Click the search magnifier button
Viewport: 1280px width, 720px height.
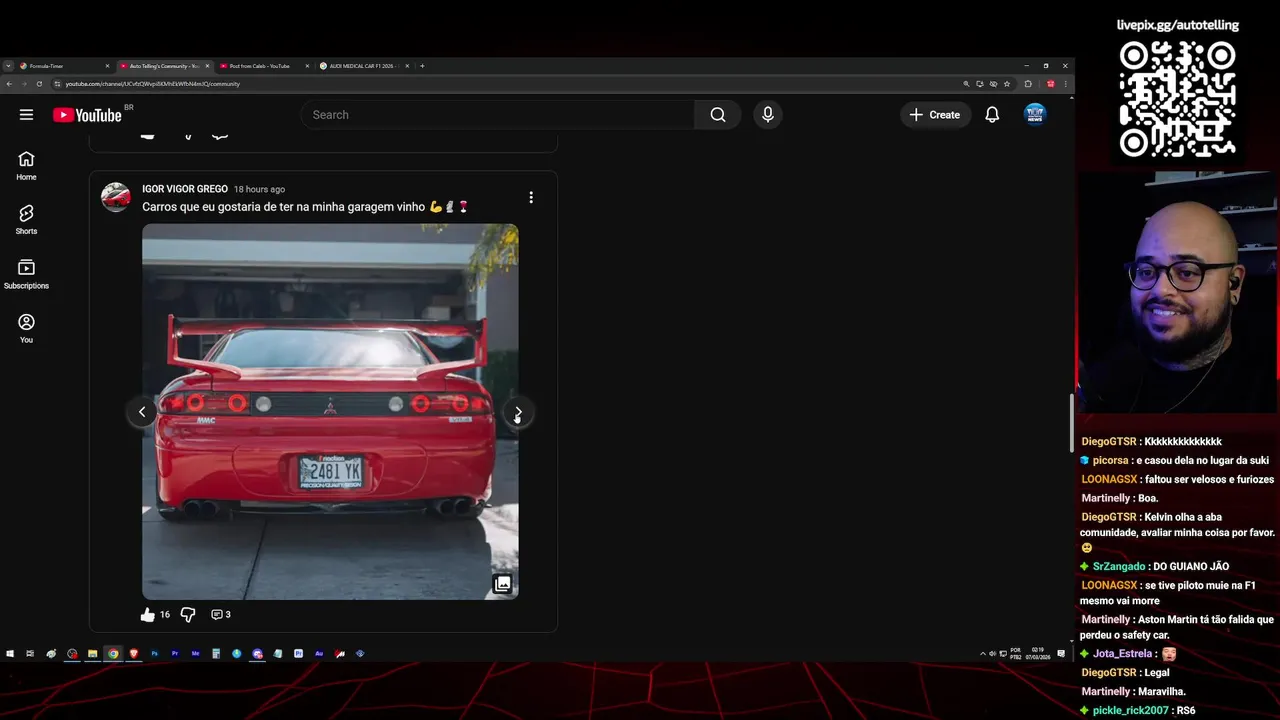pyautogui.click(x=718, y=115)
